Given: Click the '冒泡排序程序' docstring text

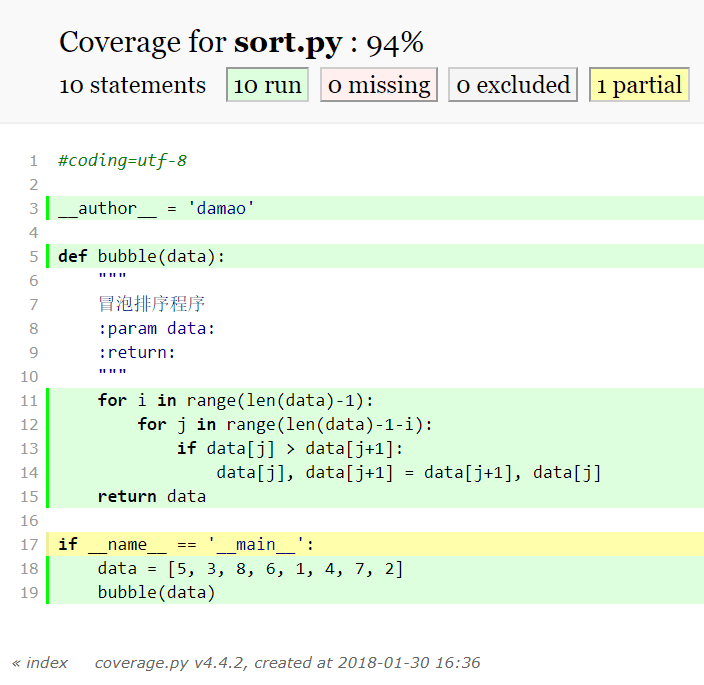Looking at the screenshot, I should click(151, 304).
